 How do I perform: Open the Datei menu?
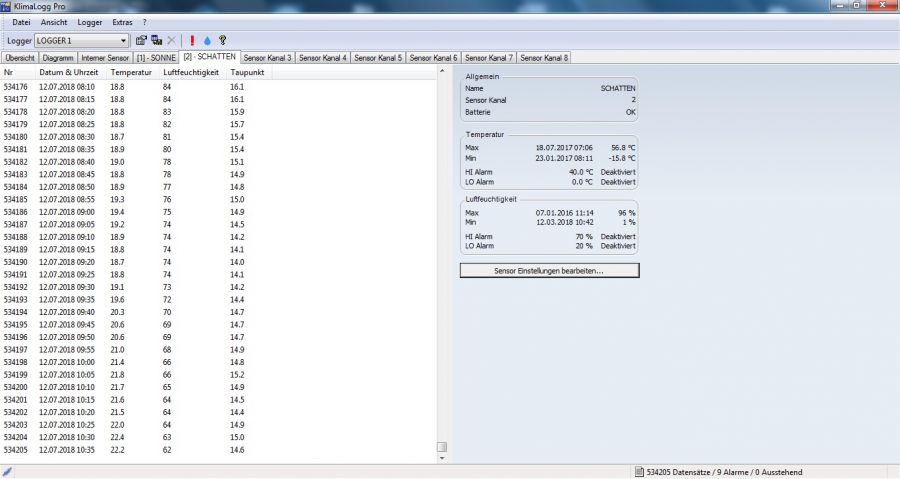point(21,22)
